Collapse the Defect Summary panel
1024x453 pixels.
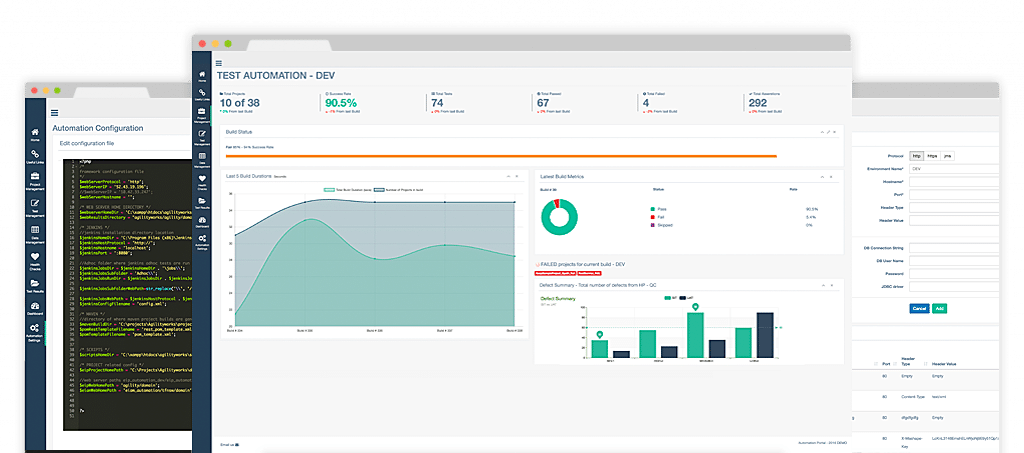(821, 284)
